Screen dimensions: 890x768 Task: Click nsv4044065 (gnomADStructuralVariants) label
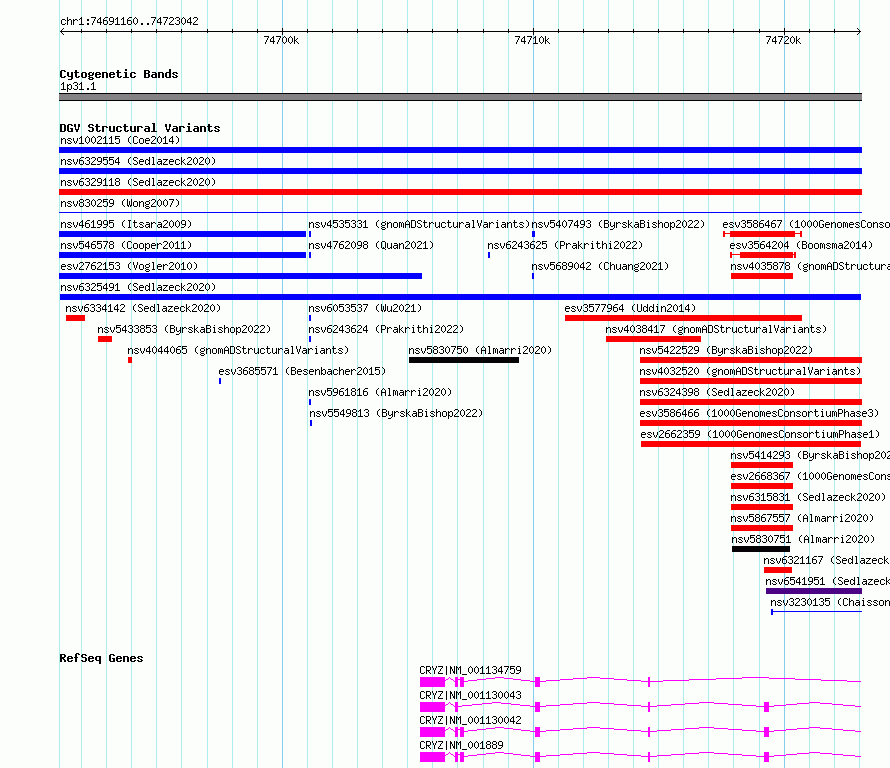click(238, 350)
